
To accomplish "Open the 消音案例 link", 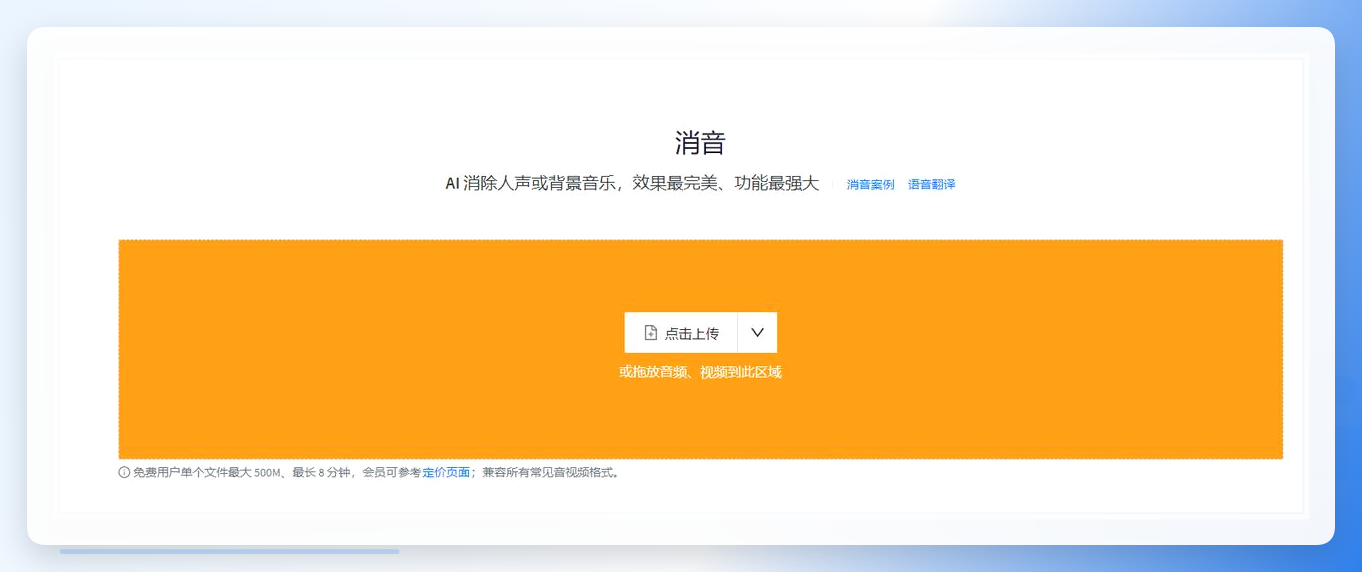I will coord(870,185).
